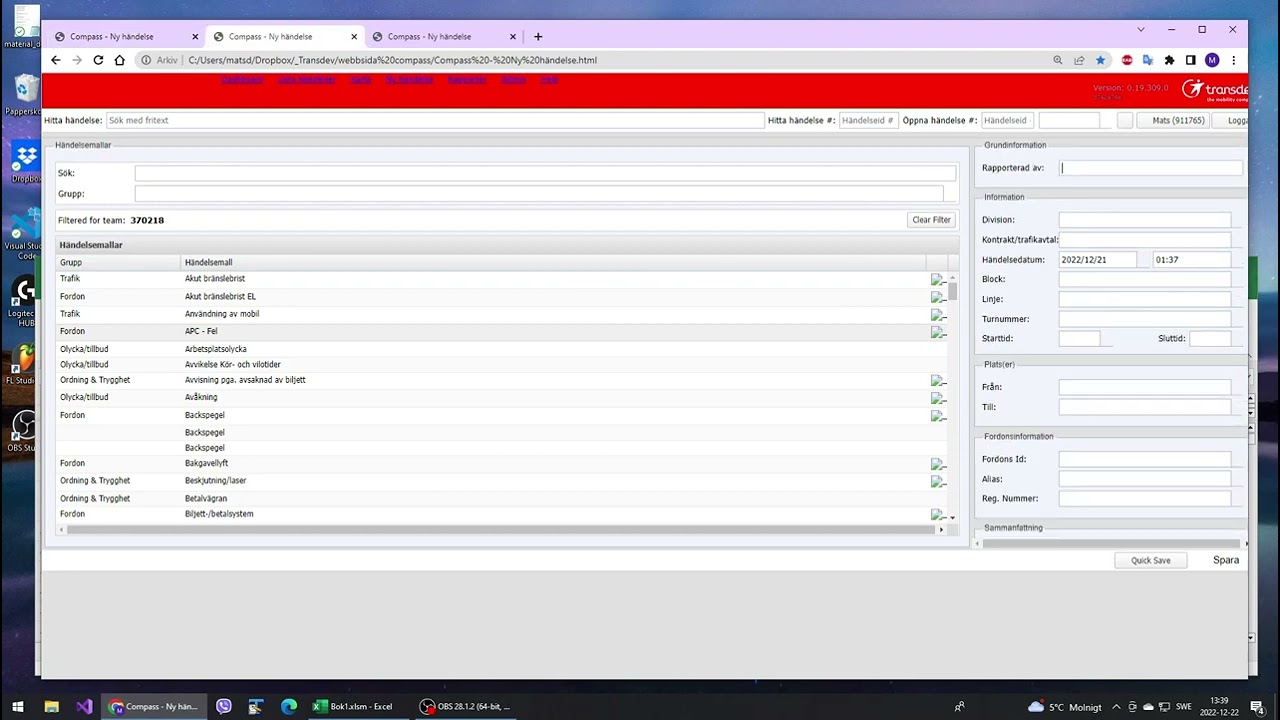Go back in browser history

[56, 60]
